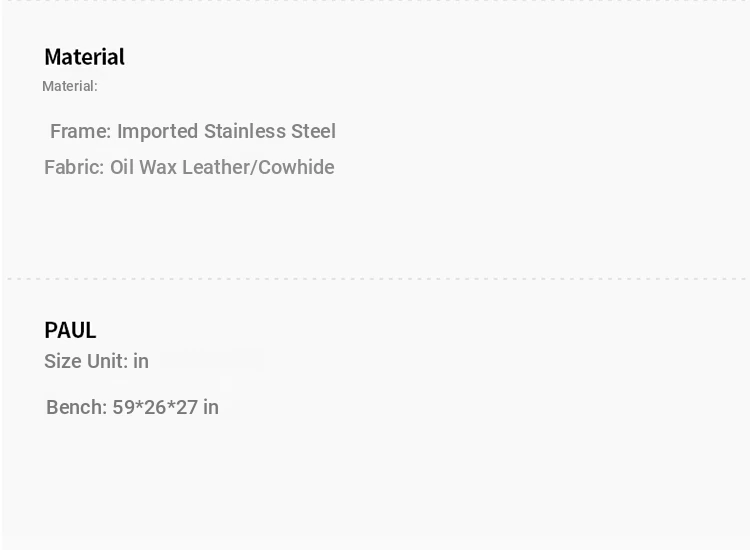Click the small gray "Material:" label
The height and width of the screenshot is (550, 750).
(70, 86)
